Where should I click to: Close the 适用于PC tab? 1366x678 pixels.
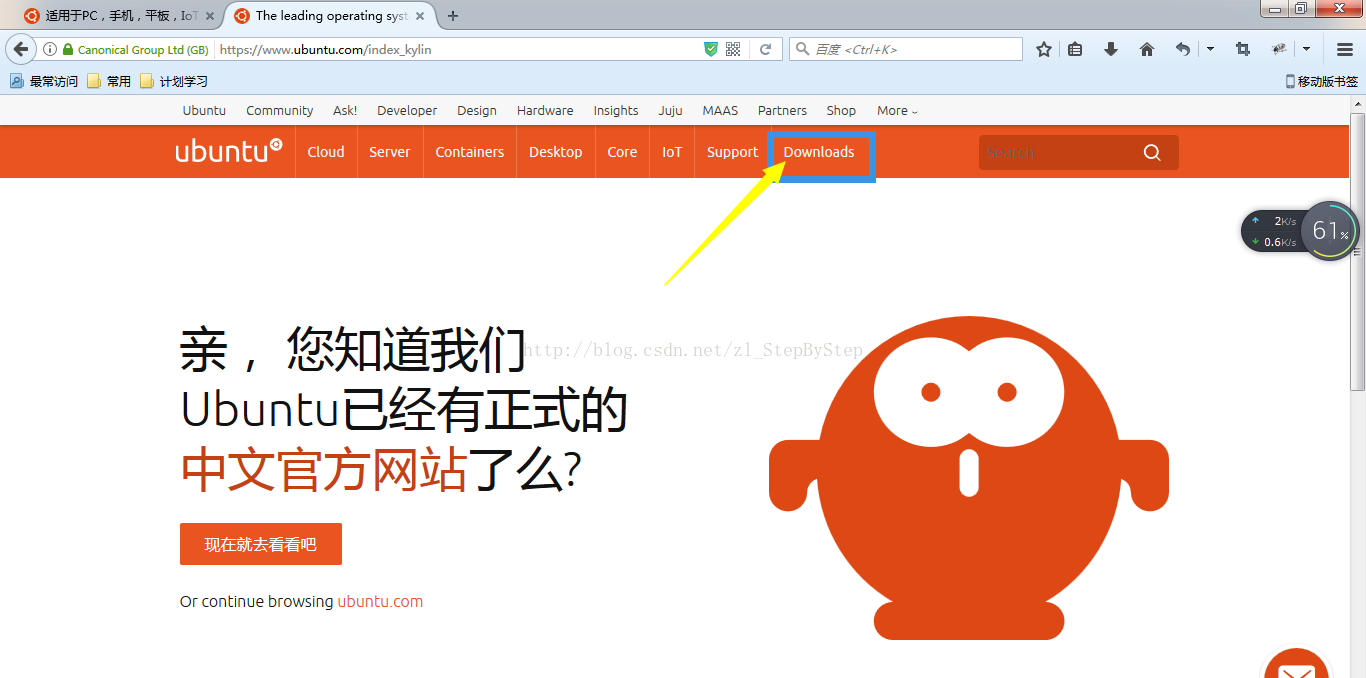tap(210, 16)
